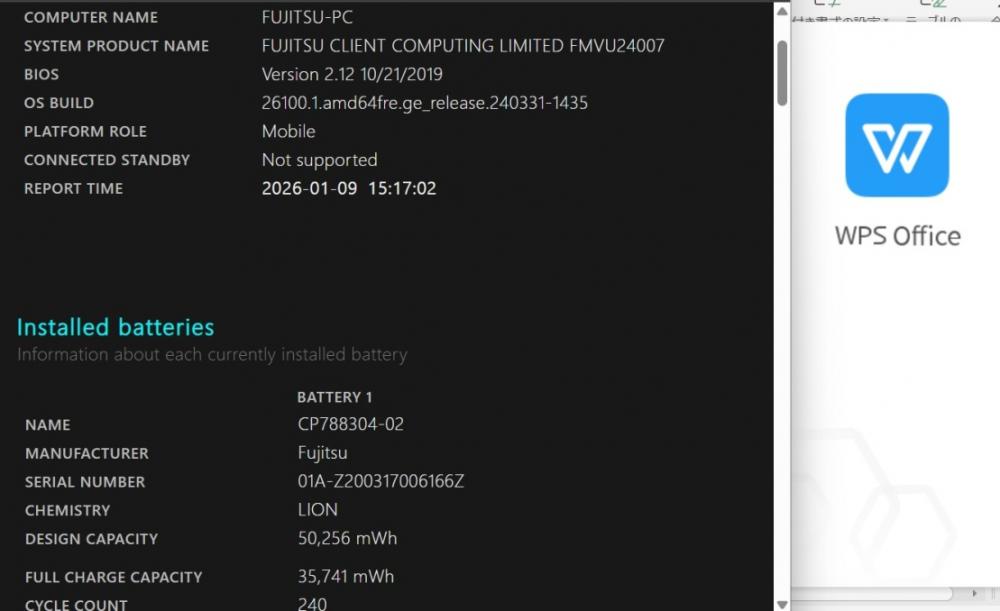Viewport: 1000px width, 611px height.
Task: Click the battery name 'CP788304-02'
Action: click(351, 425)
